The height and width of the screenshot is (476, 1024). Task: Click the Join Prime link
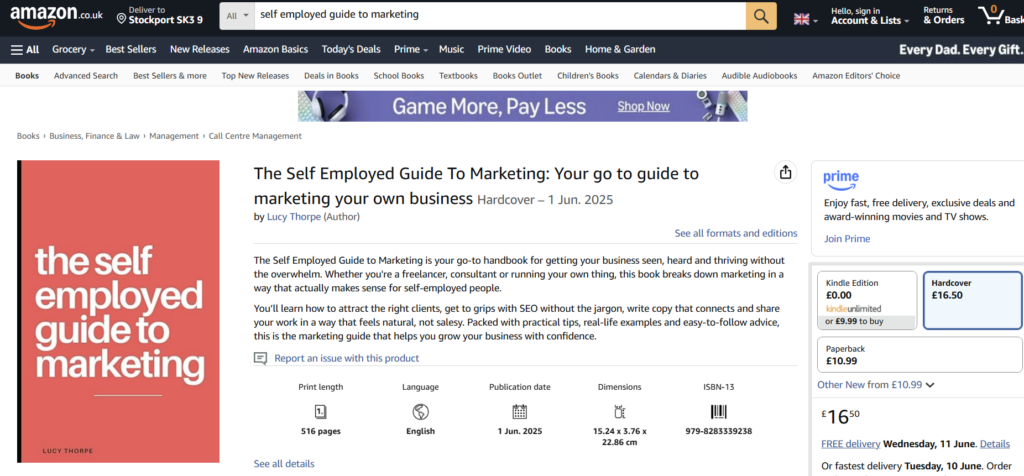coord(847,239)
